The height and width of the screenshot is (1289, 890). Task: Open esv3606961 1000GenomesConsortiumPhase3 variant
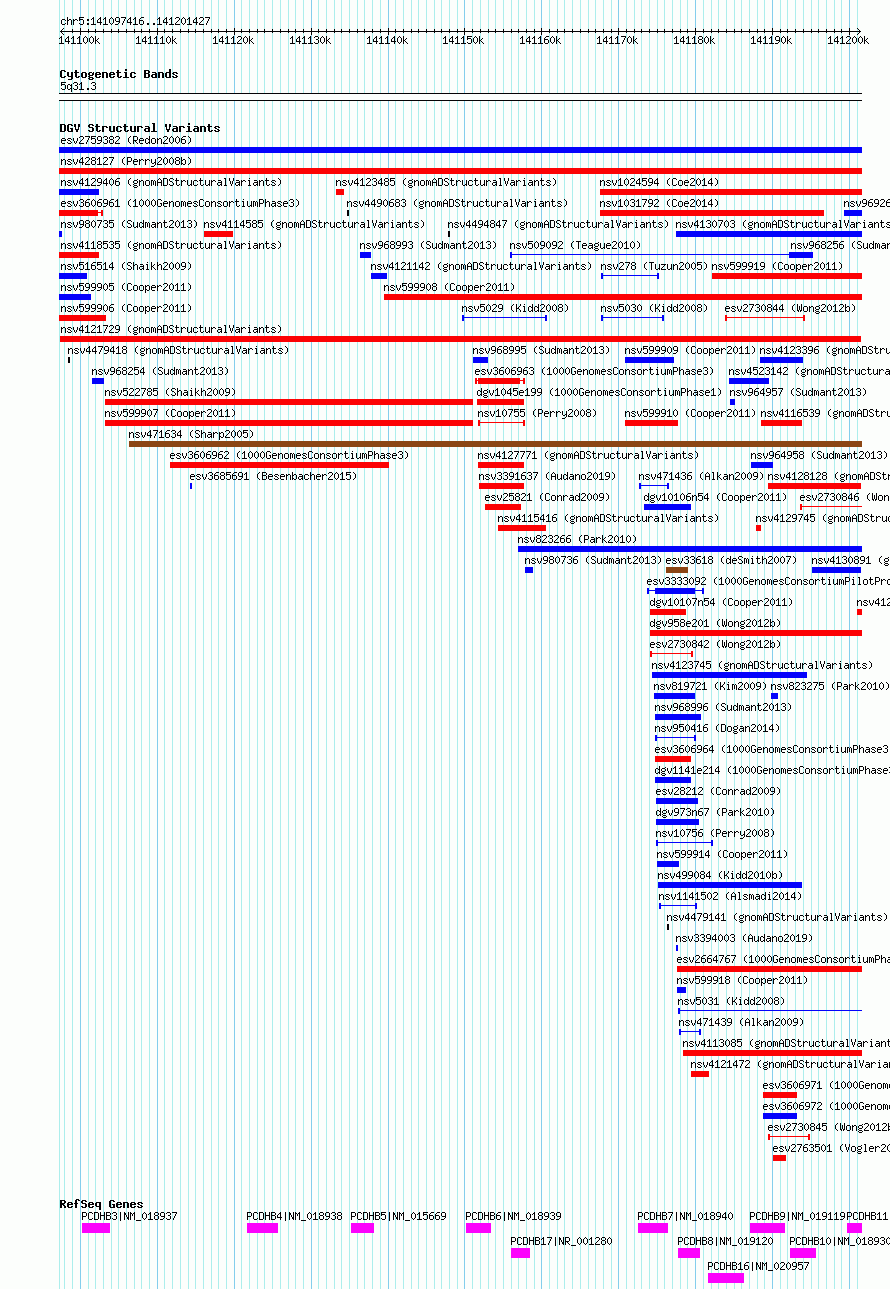pos(180,203)
